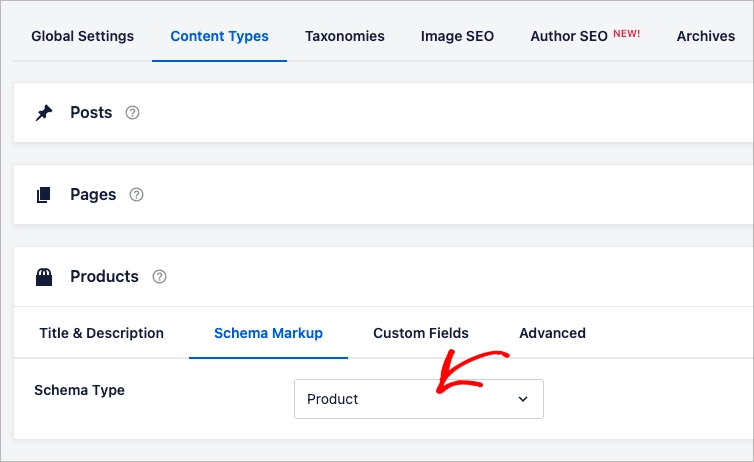
Task: Click the chevron arrow in Schema Type select
Action: click(x=523, y=399)
